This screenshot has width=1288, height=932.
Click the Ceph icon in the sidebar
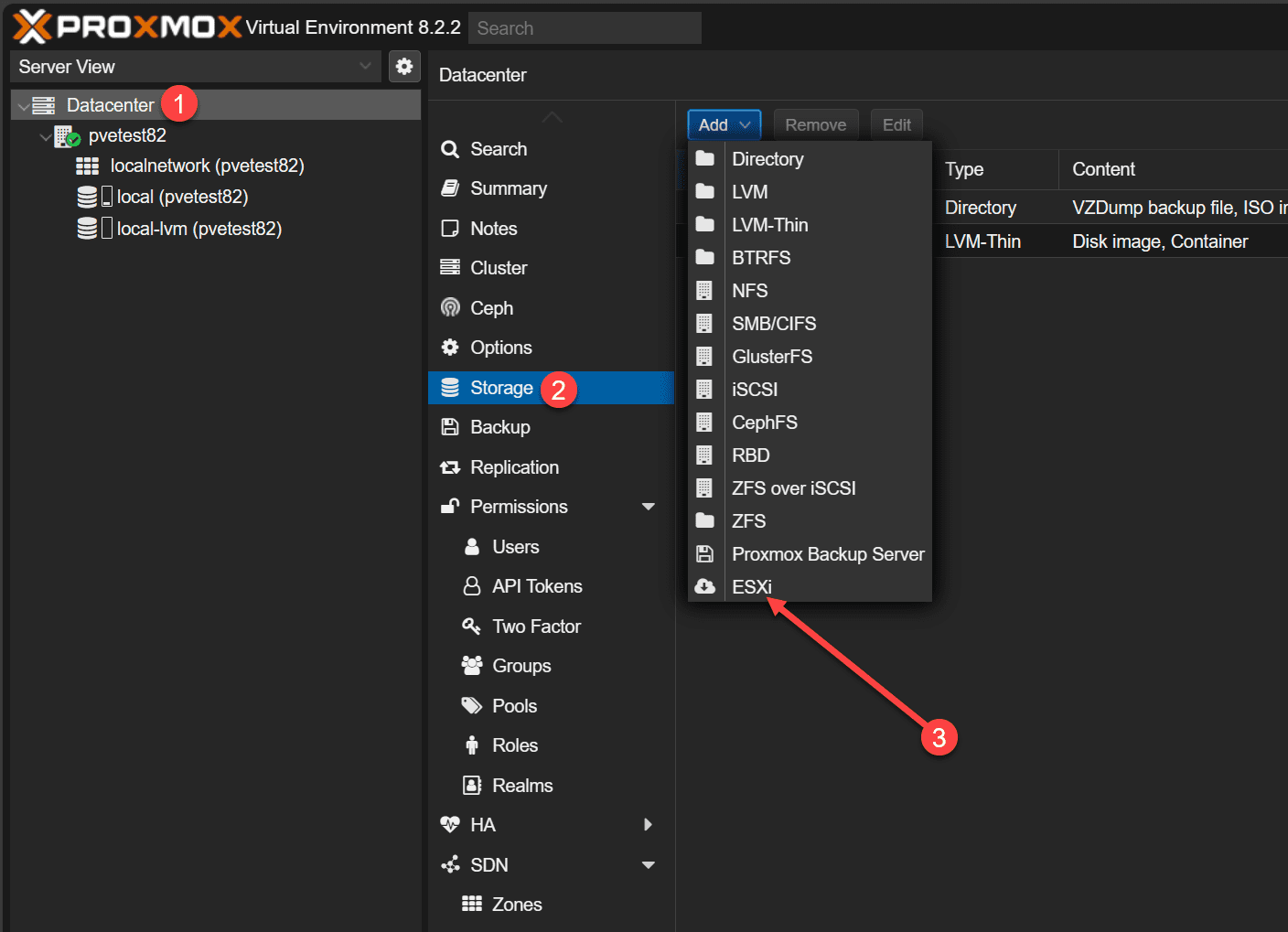[x=450, y=307]
